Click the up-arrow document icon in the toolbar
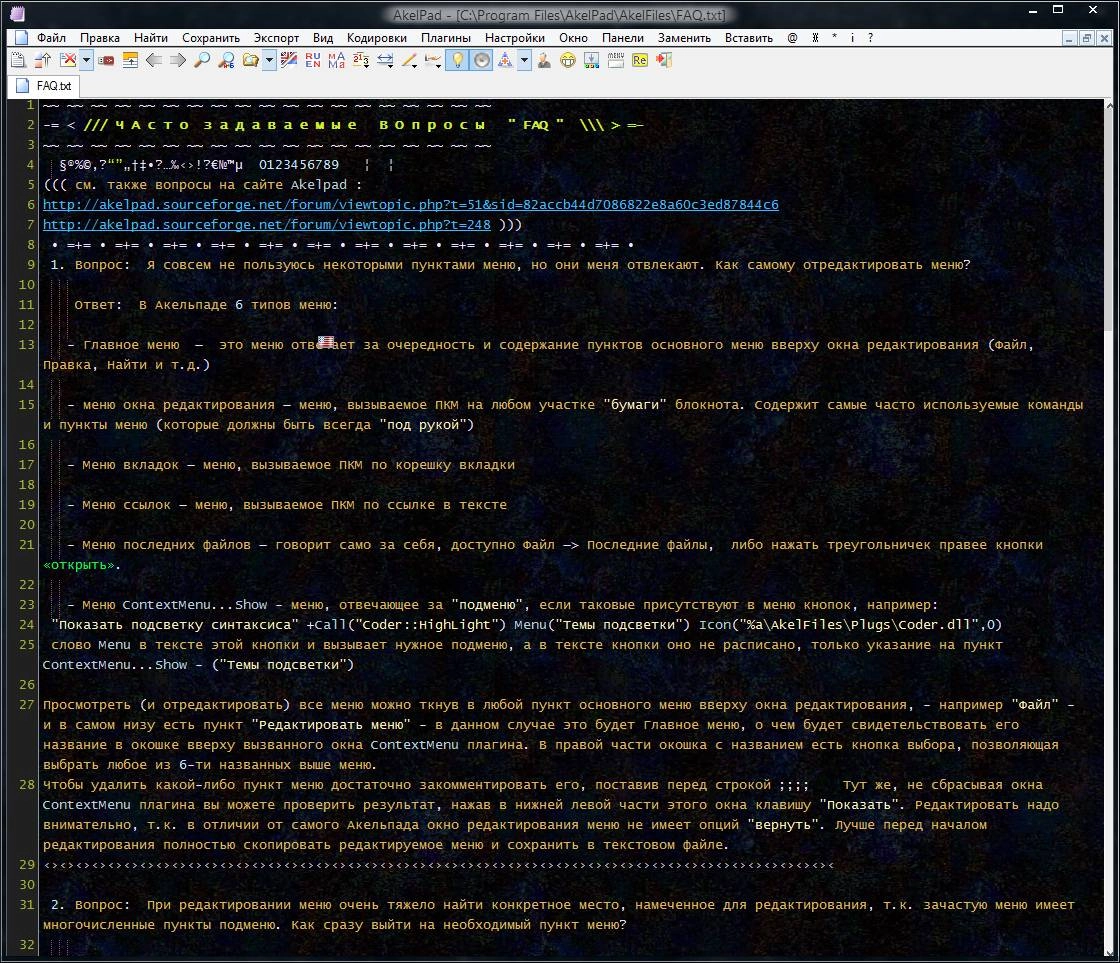Image resolution: width=1120 pixels, height=963 pixels. (43, 61)
